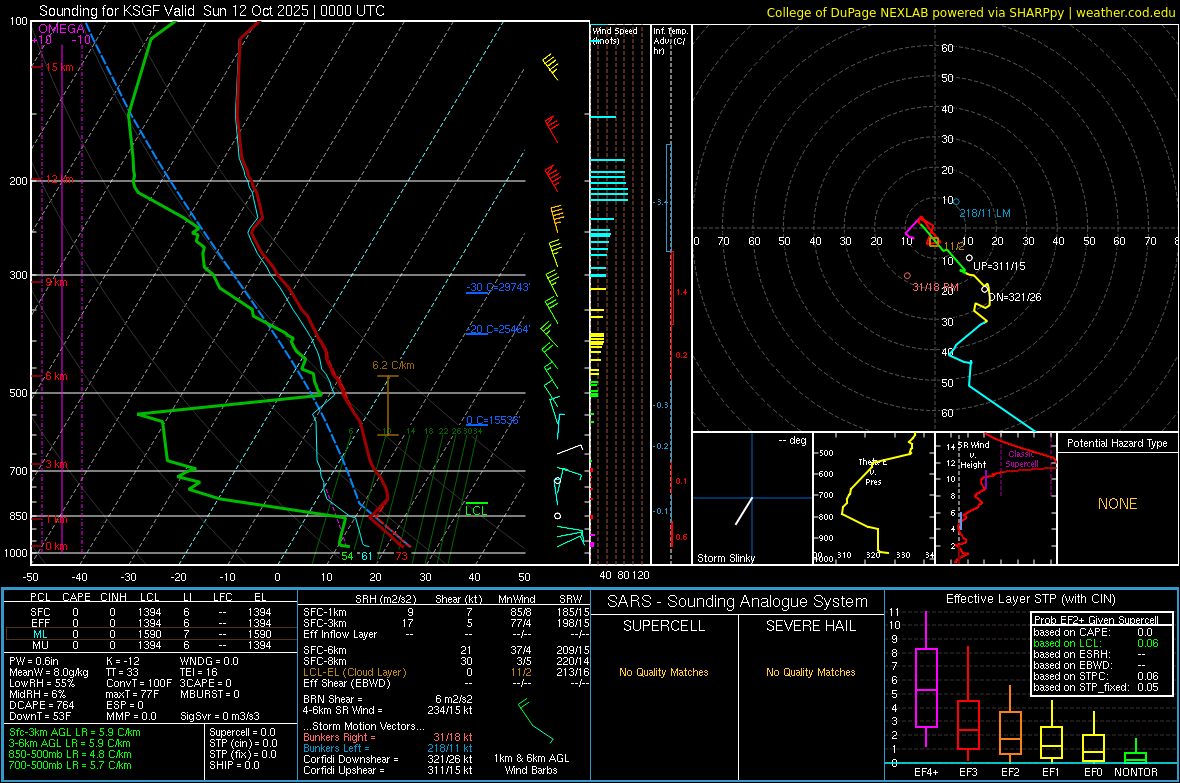1180x783 pixels.
Task: Click the '-30 C=29743' height label
Action: tap(498, 287)
